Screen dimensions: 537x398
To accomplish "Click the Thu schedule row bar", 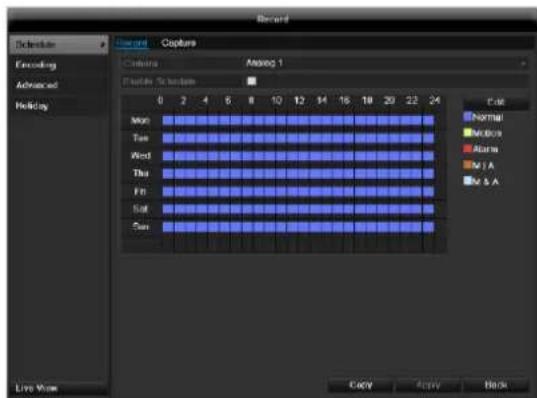I will tap(298, 173).
